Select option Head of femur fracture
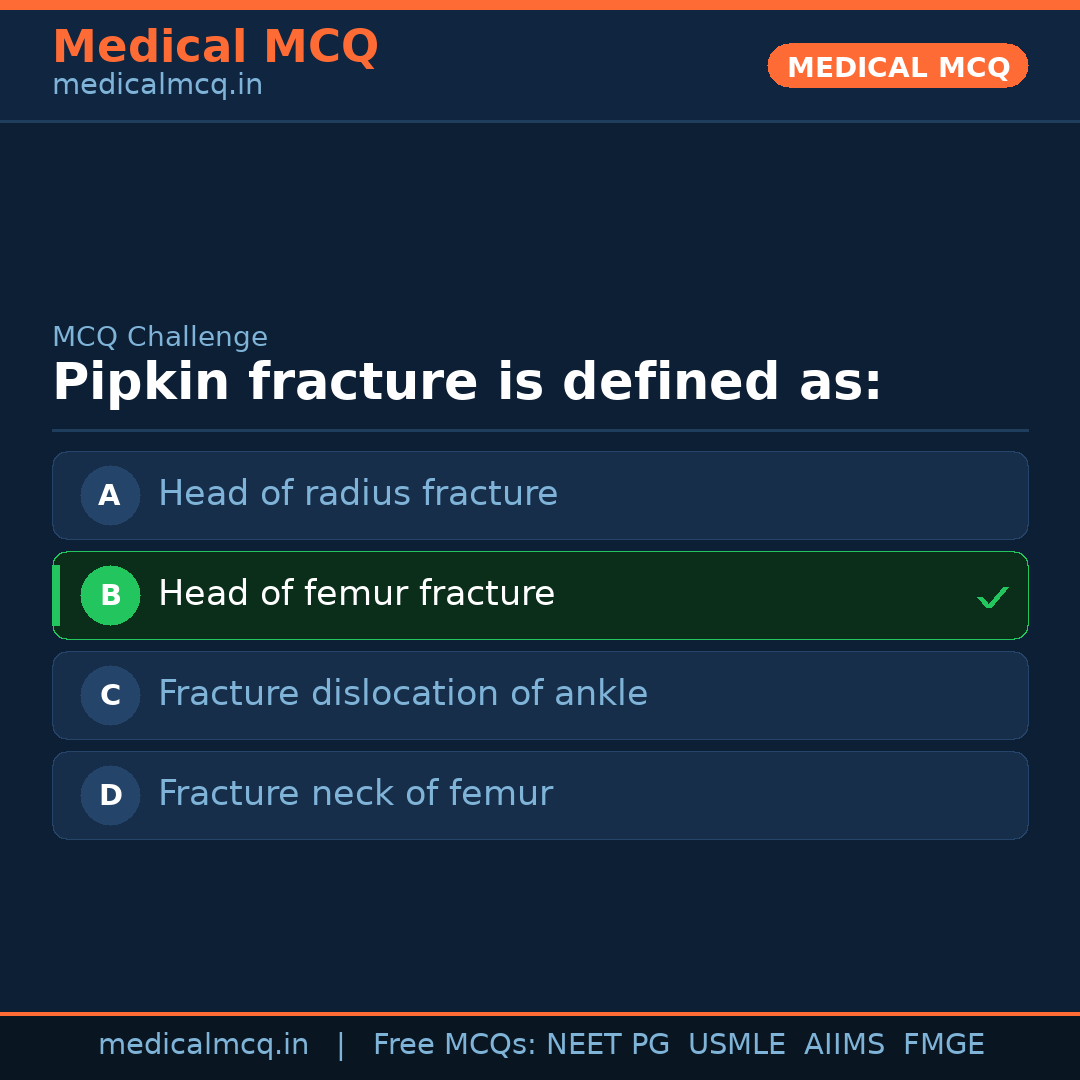The height and width of the screenshot is (1080, 1080). tap(356, 594)
